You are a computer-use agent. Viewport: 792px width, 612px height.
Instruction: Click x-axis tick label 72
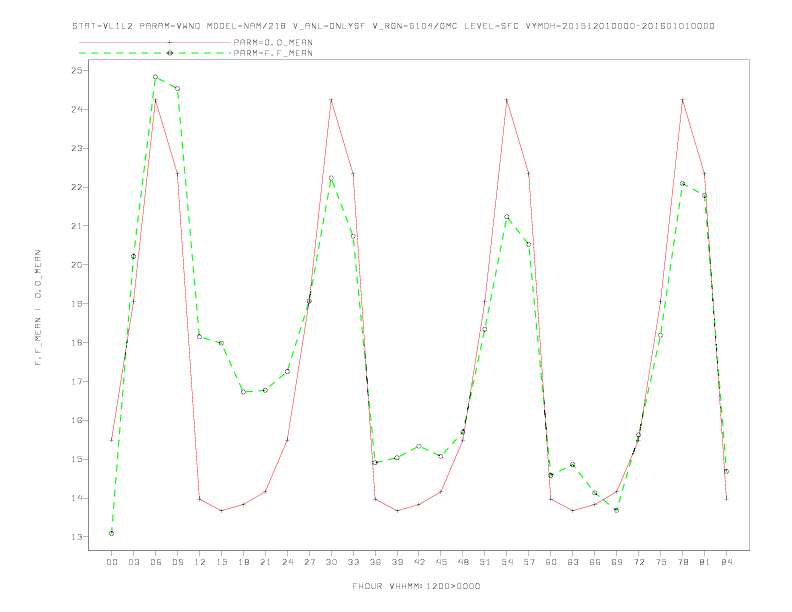pos(638,562)
